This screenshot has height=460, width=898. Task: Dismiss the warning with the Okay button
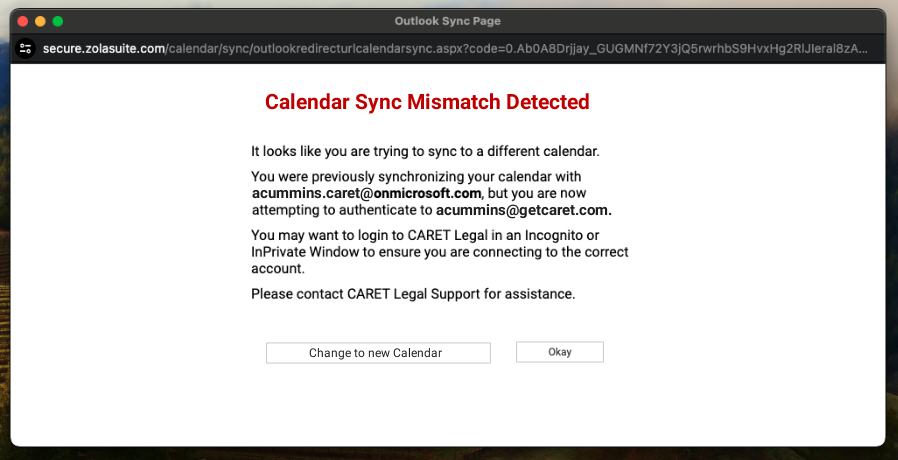click(x=559, y=352)
